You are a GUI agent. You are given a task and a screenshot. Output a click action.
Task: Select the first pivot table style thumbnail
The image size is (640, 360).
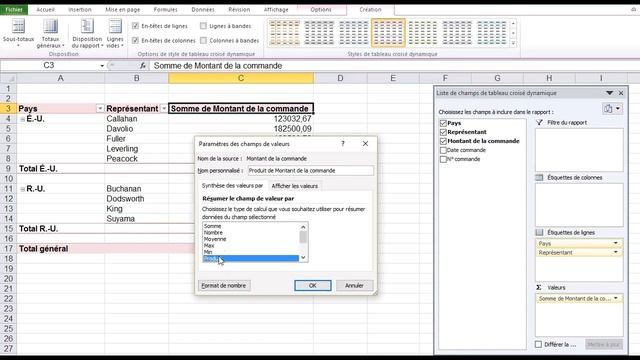[284, 33]
